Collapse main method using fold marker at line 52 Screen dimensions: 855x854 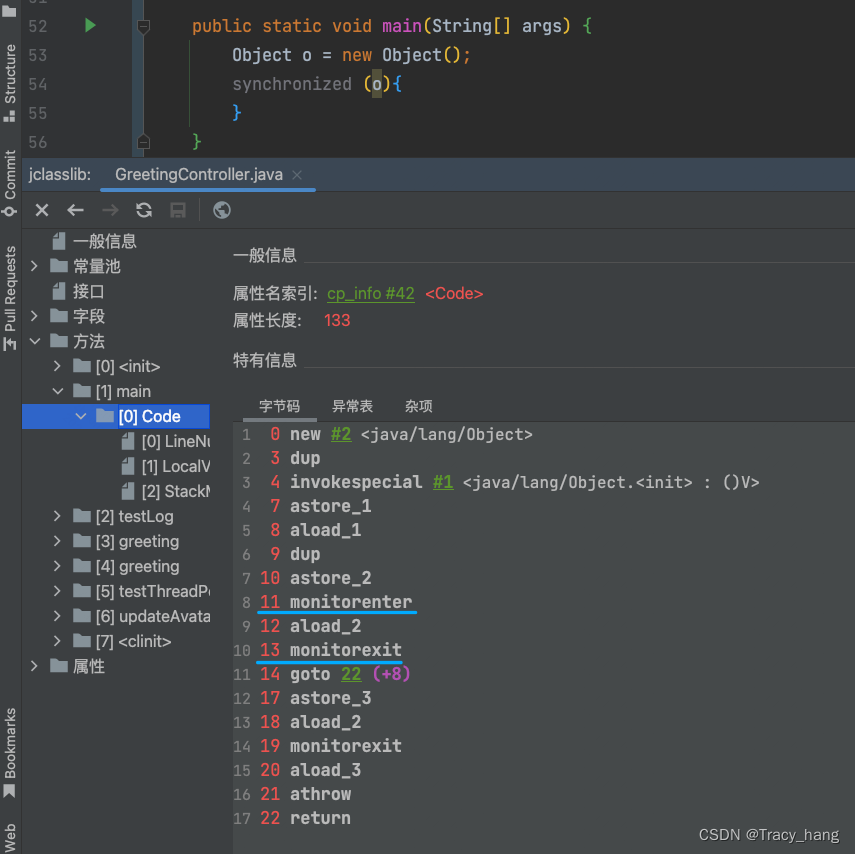tap(143, 26)
